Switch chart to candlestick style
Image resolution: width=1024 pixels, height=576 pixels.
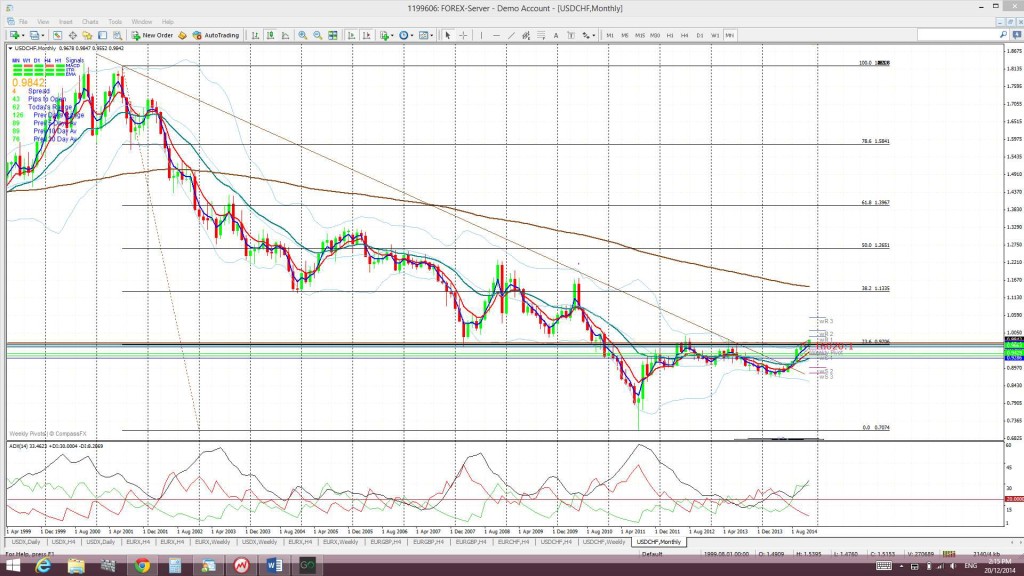point(270,35)
